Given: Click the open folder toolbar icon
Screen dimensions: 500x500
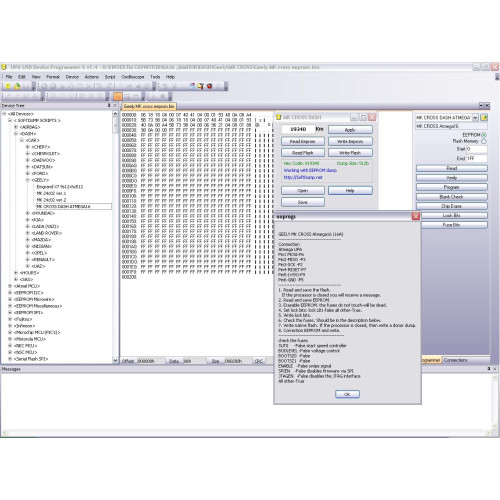Looking at the screenshot, I should [x=17, y=86].
